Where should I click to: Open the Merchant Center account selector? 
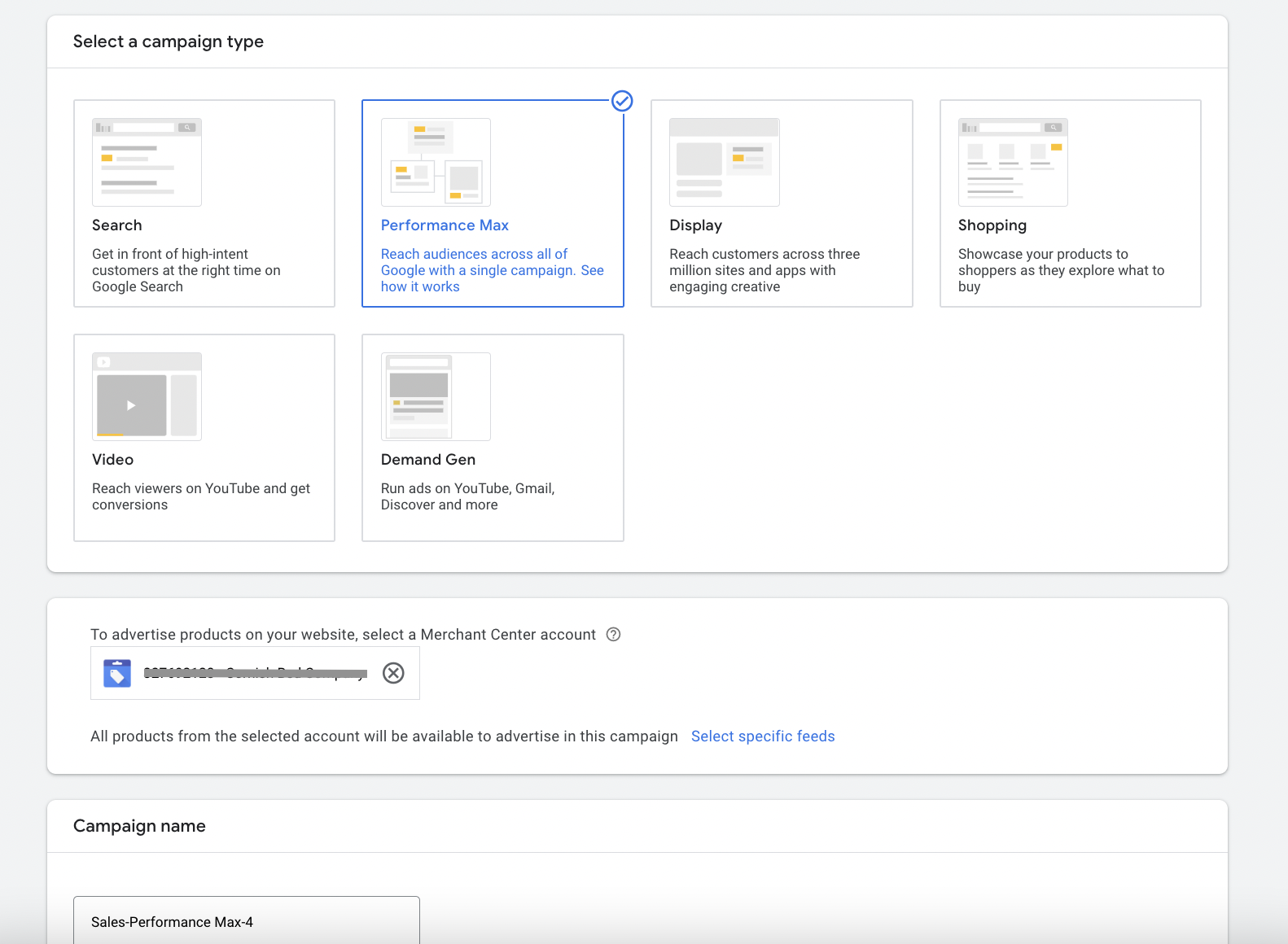coord(254,673)
